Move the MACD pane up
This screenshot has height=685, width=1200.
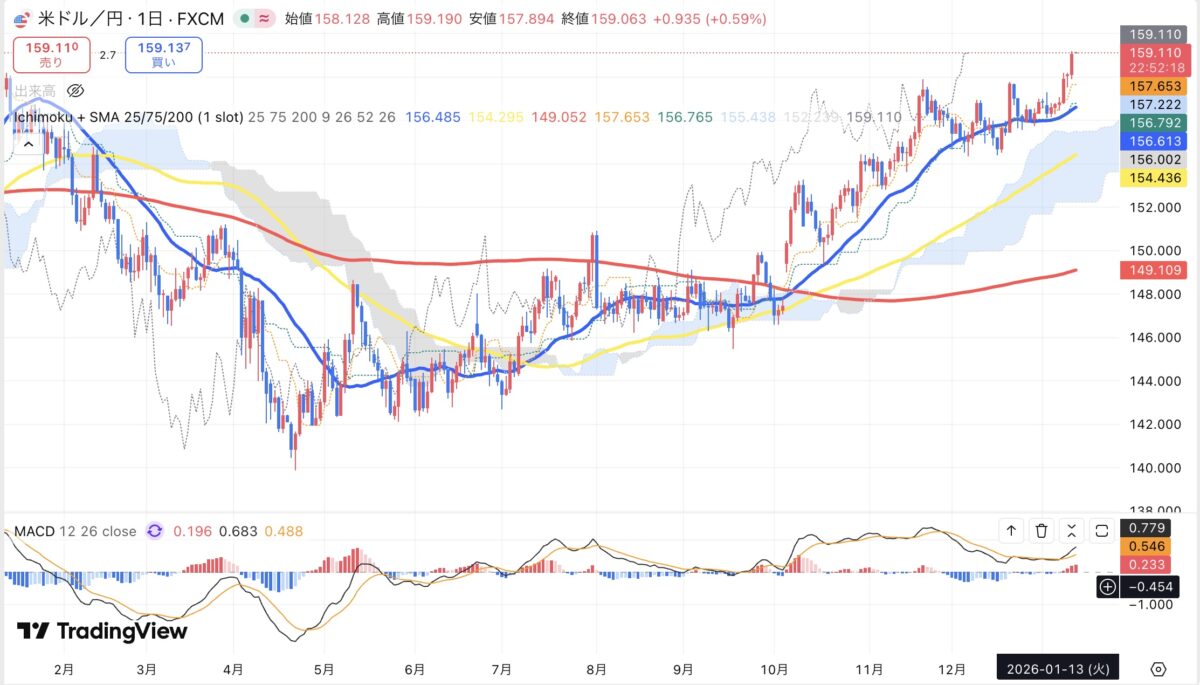point(1011,531)
